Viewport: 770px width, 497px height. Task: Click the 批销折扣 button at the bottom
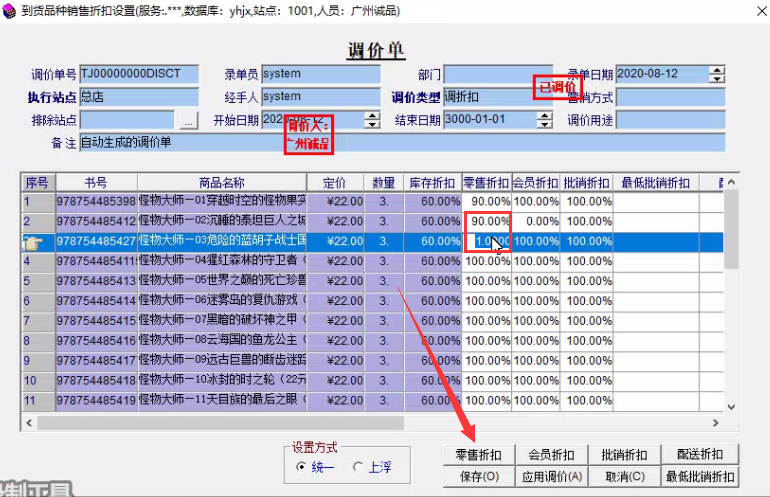(x=624, y=455)
